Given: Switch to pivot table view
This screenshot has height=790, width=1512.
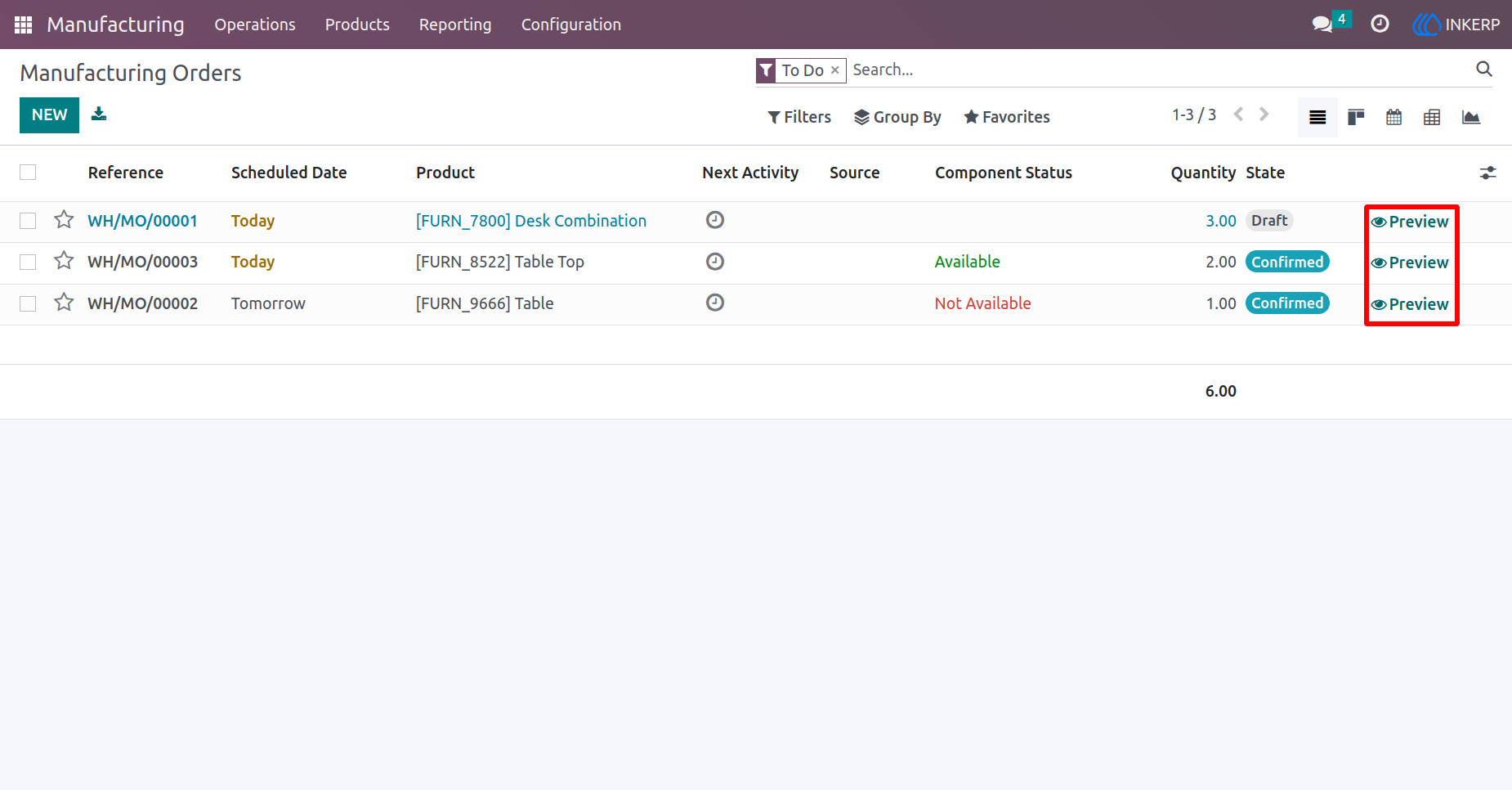Looking at the screenshot, I should pyautogui.click(x=1432, y=117).
